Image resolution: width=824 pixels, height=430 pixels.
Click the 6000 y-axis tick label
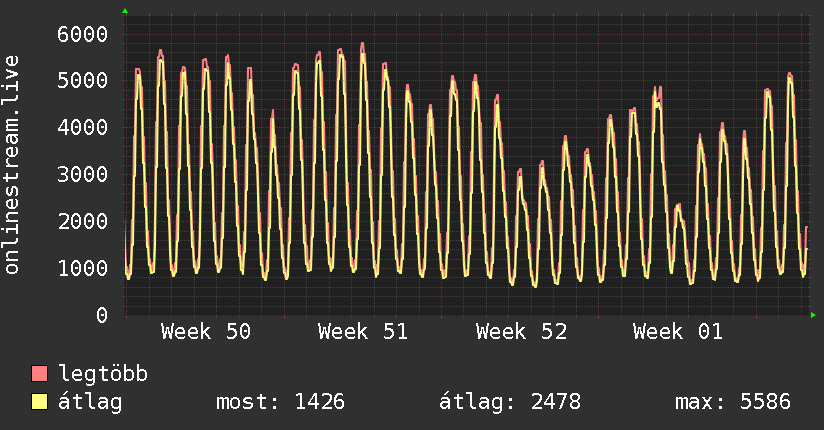click(x=80, y=34)
